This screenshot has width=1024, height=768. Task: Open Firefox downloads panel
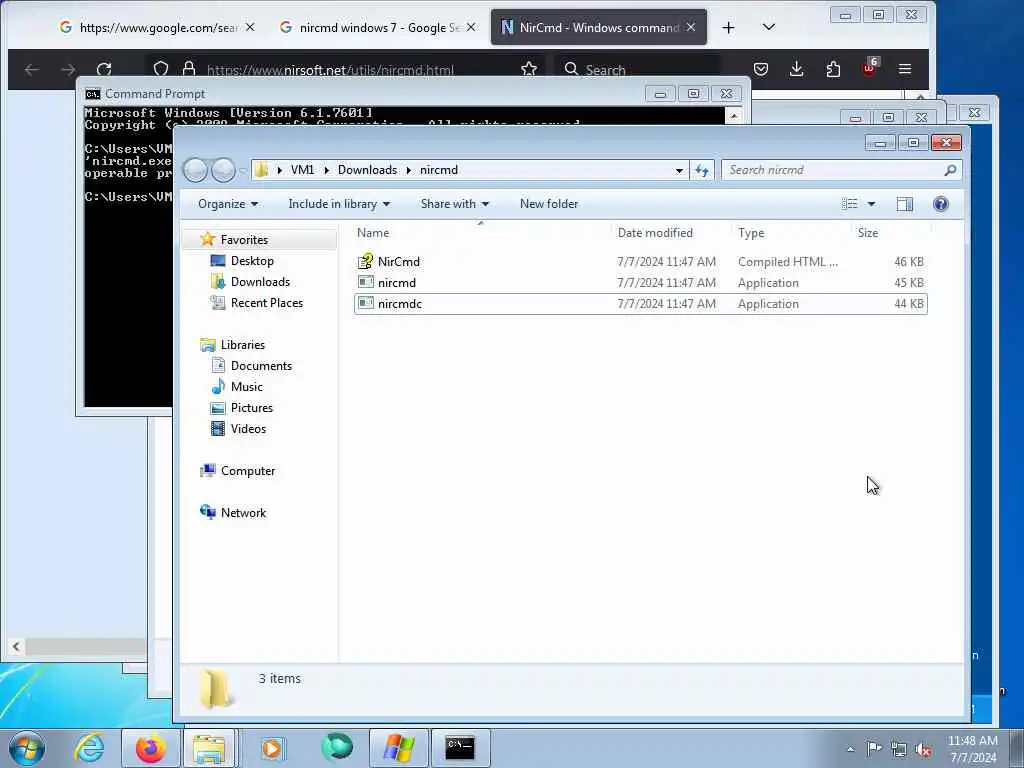click(796, 69)
